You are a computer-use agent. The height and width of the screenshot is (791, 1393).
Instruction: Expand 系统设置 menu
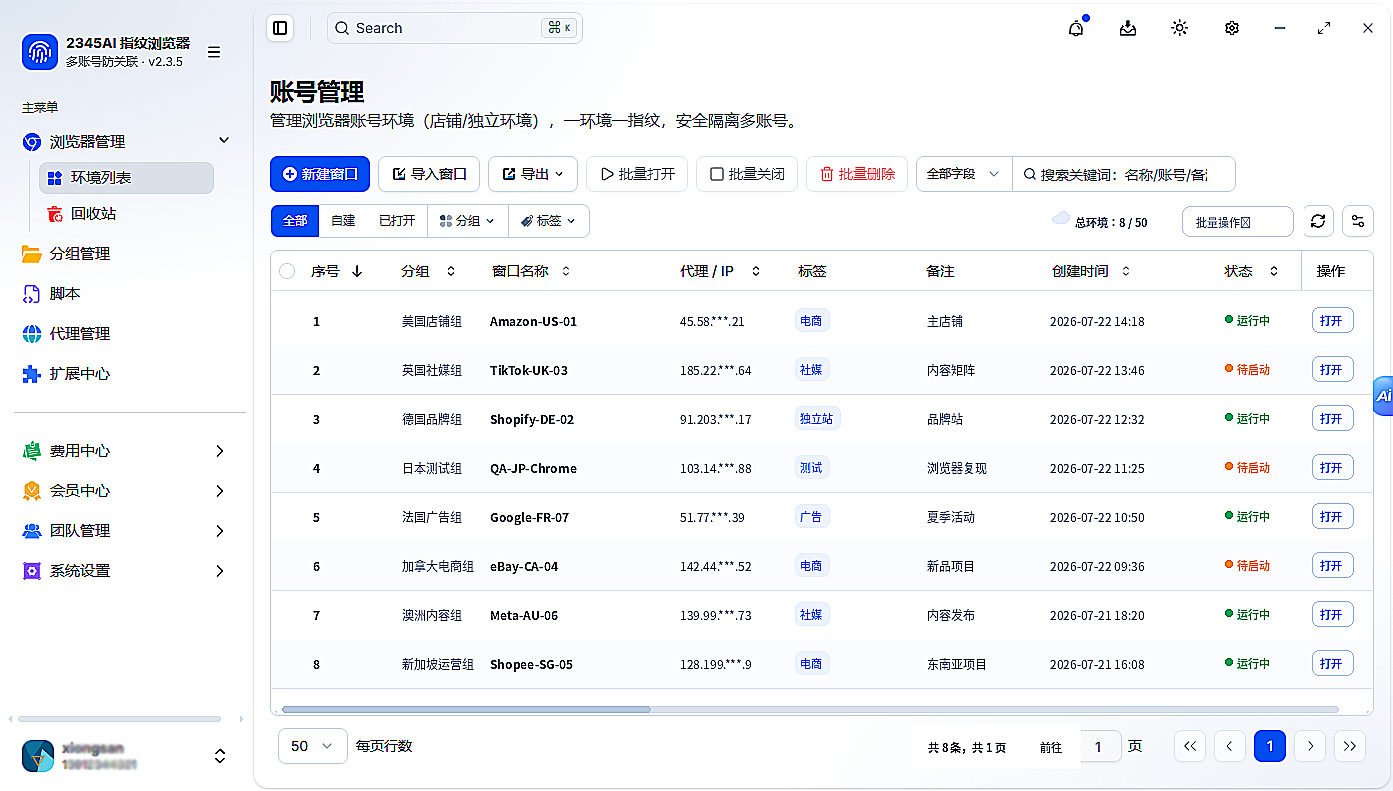[220, 571]
